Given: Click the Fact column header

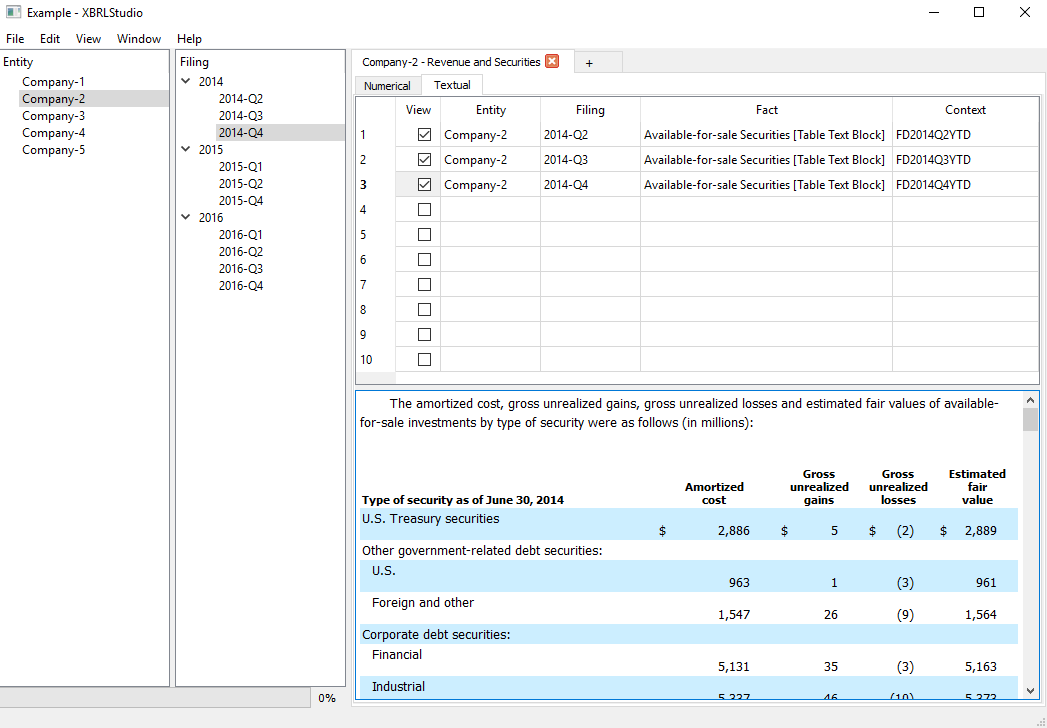Looking at the screenshot, I should pyautogui.click(x=767, y=110).
